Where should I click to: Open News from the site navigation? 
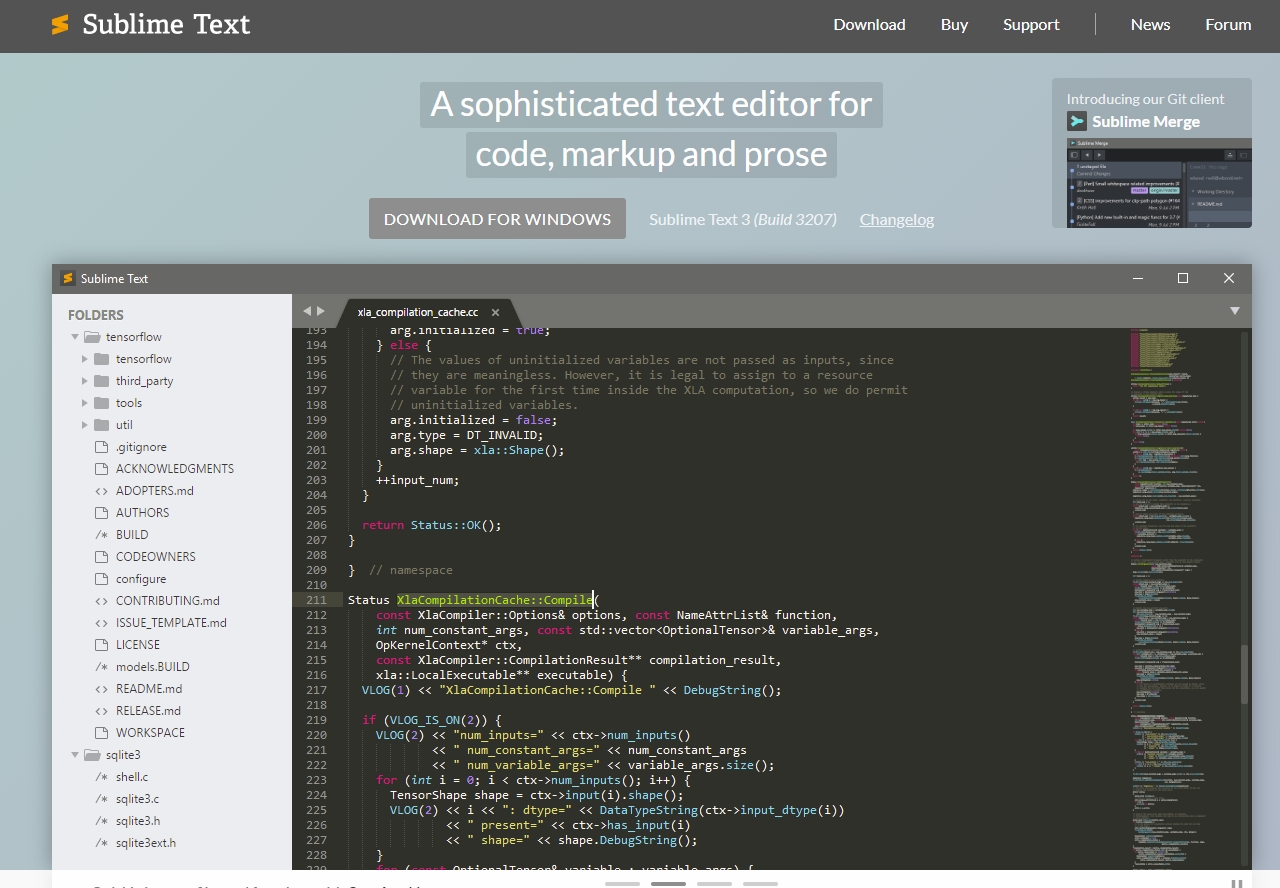(1150, 24)
